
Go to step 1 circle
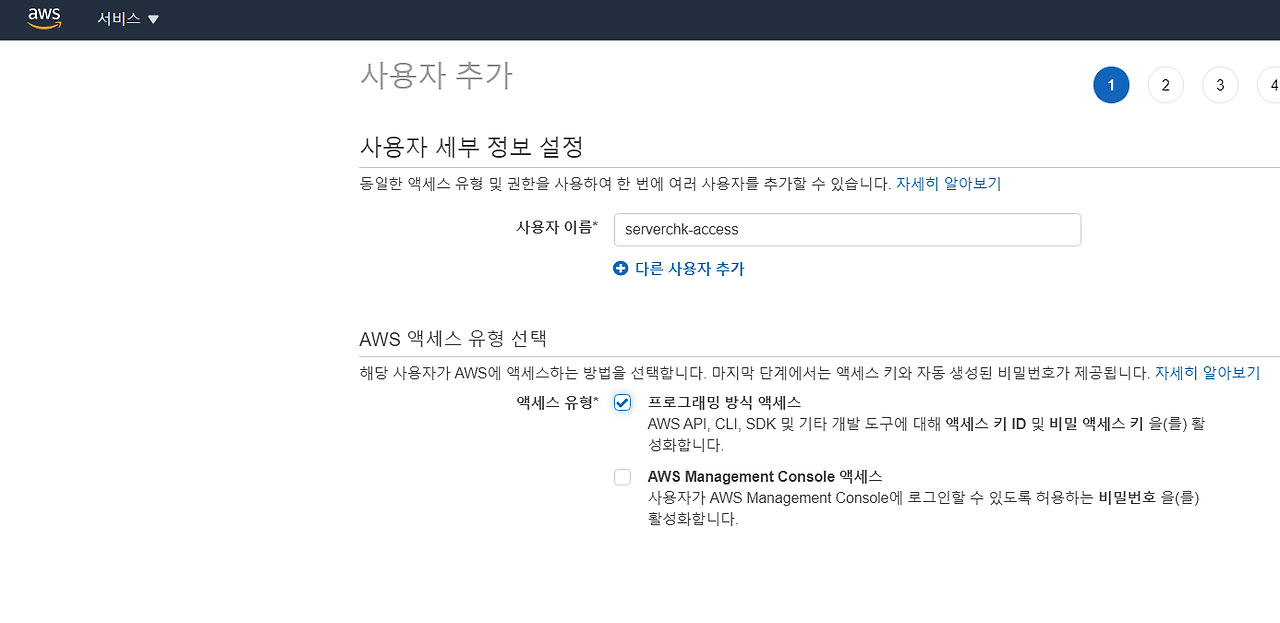1111,85
